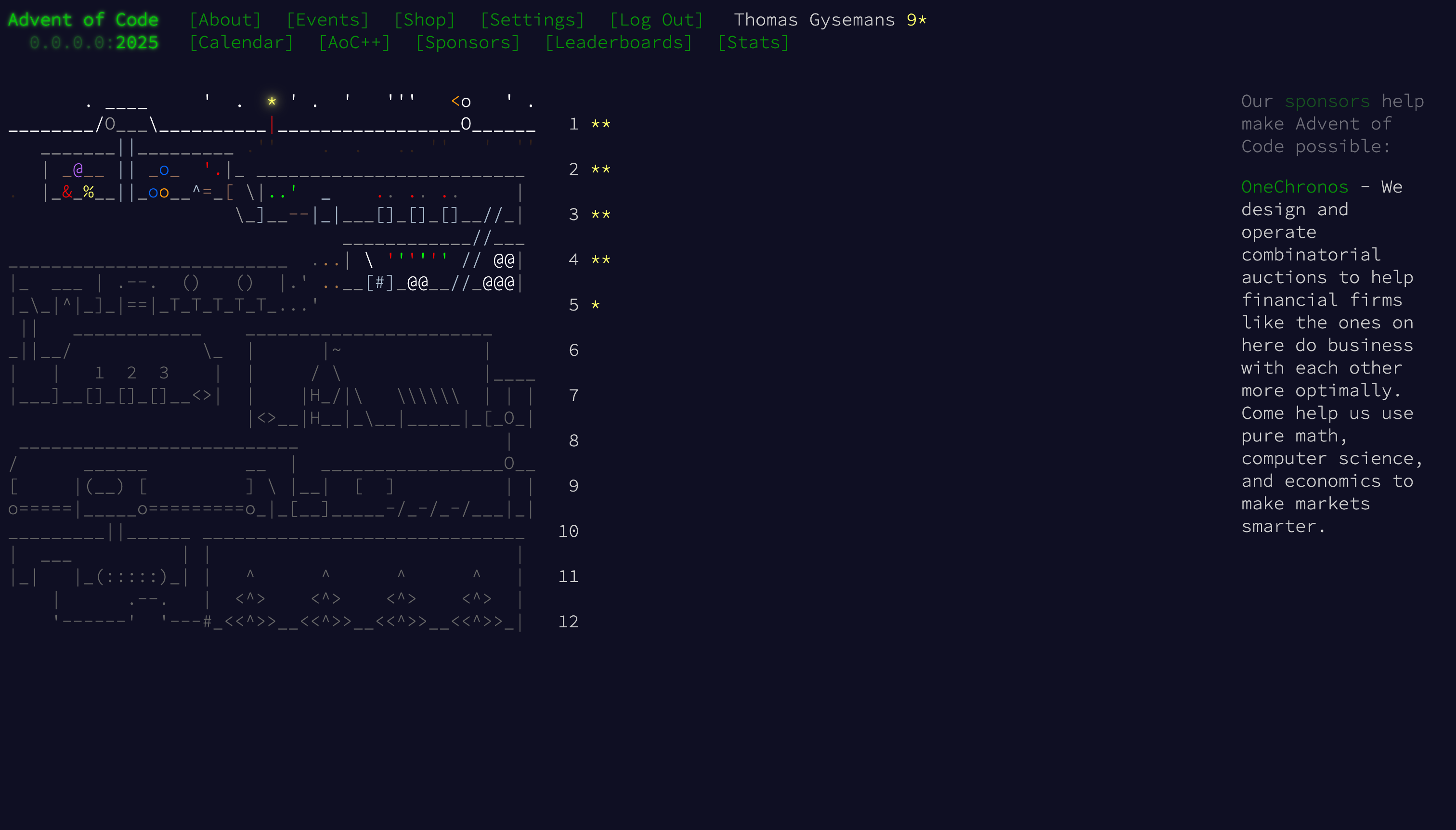Open the OneChronos sponsor link

click(1295, 187)
